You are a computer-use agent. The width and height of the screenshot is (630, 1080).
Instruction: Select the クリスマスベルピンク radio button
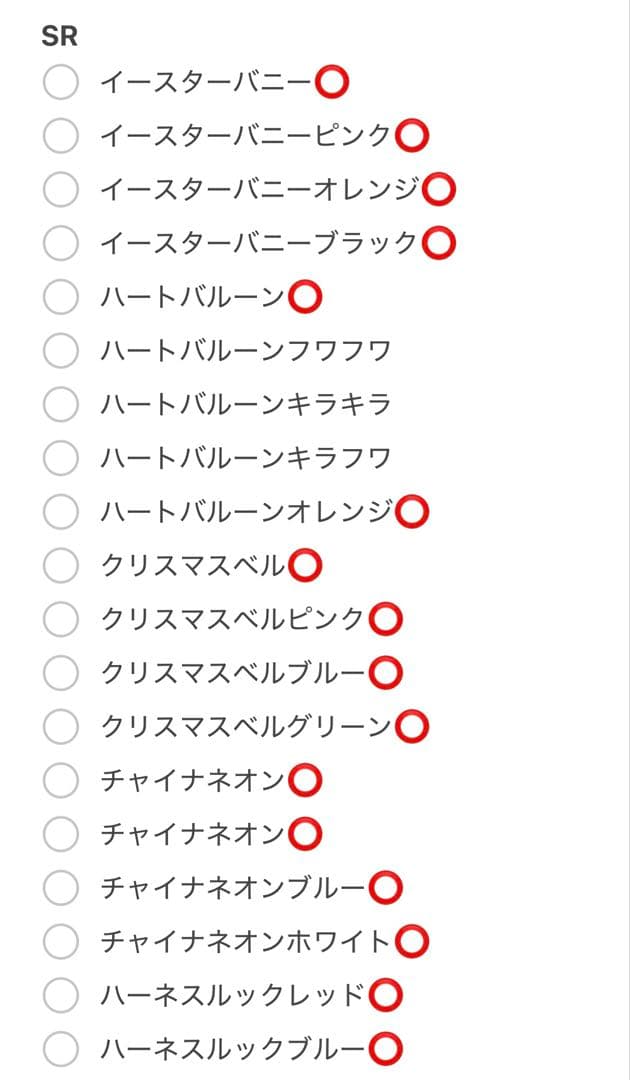[60, 618]
